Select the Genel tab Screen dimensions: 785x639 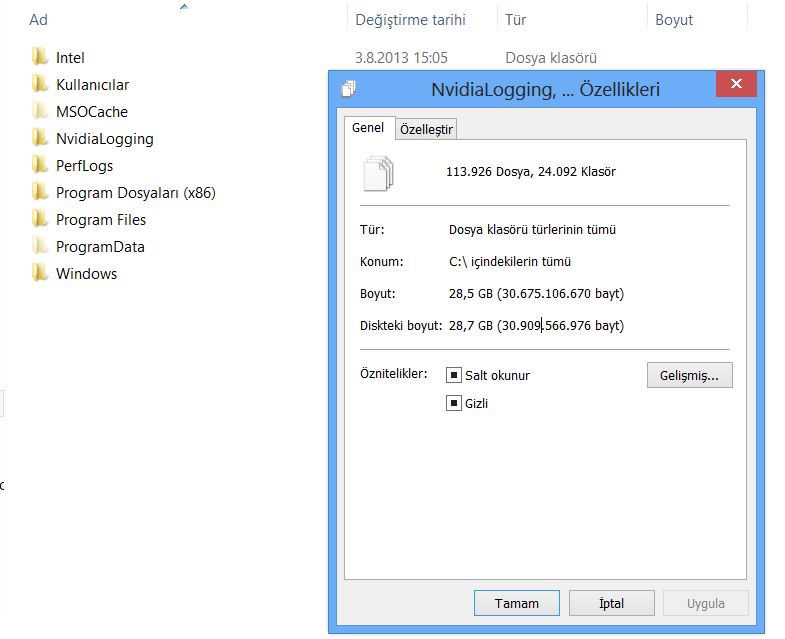(x=368, y=129)
